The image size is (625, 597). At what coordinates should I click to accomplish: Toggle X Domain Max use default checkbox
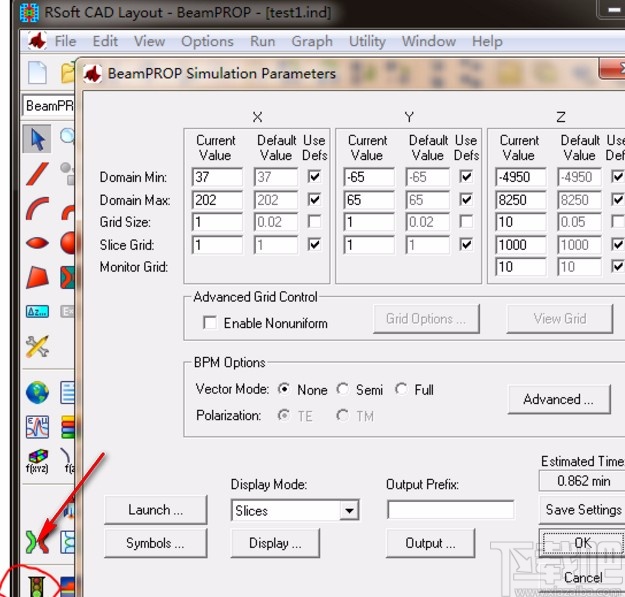tap(314, 199)
